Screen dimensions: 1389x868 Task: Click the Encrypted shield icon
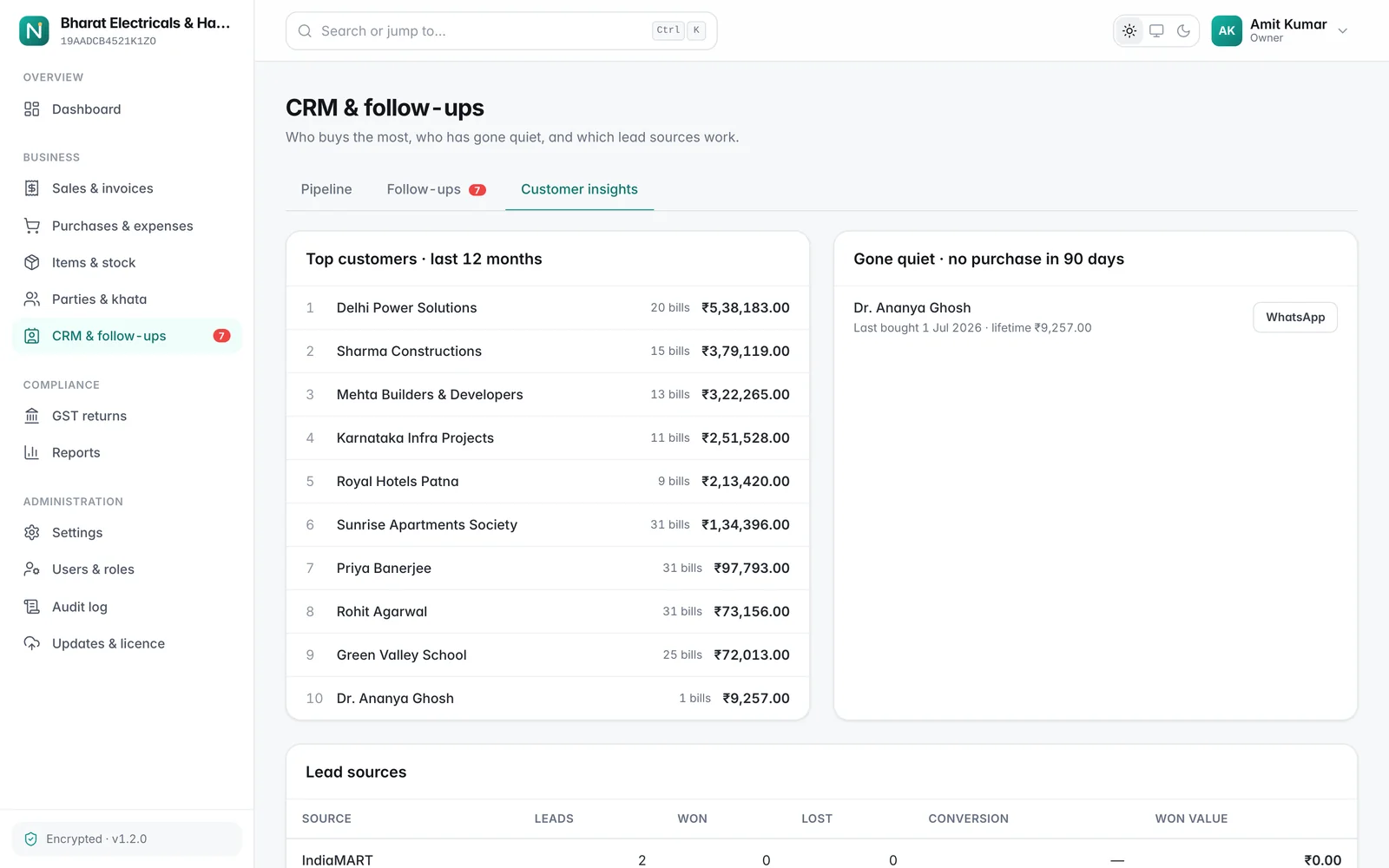pos(31,839)
